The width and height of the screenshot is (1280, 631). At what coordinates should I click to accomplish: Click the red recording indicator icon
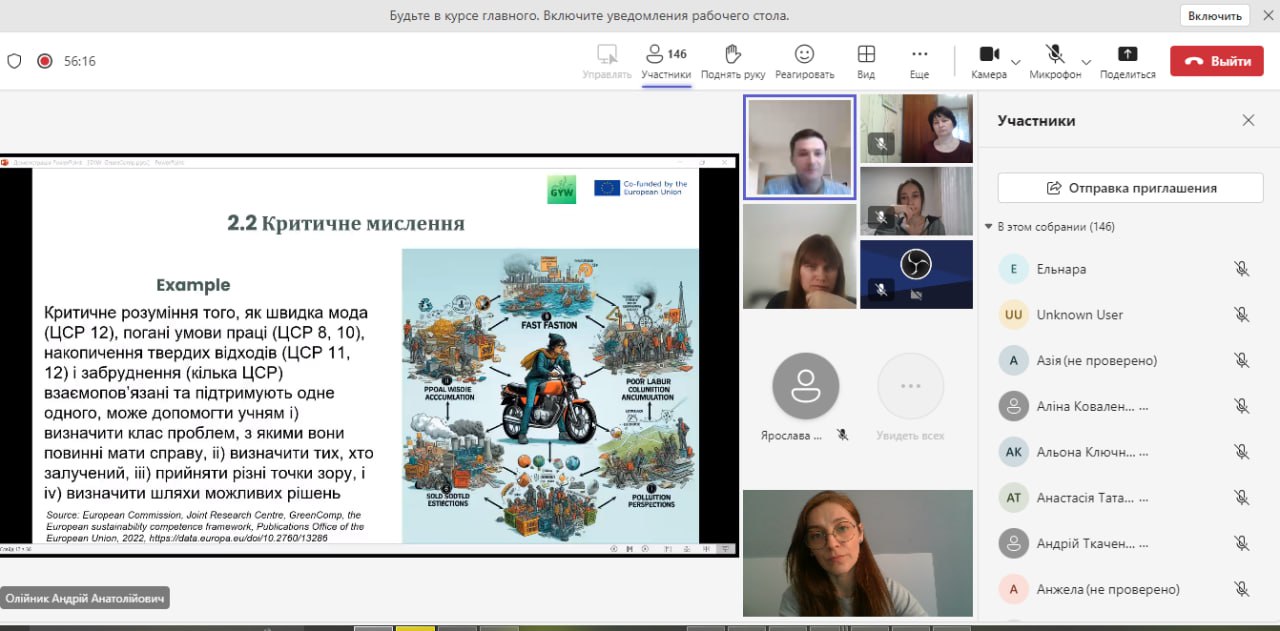44,61
